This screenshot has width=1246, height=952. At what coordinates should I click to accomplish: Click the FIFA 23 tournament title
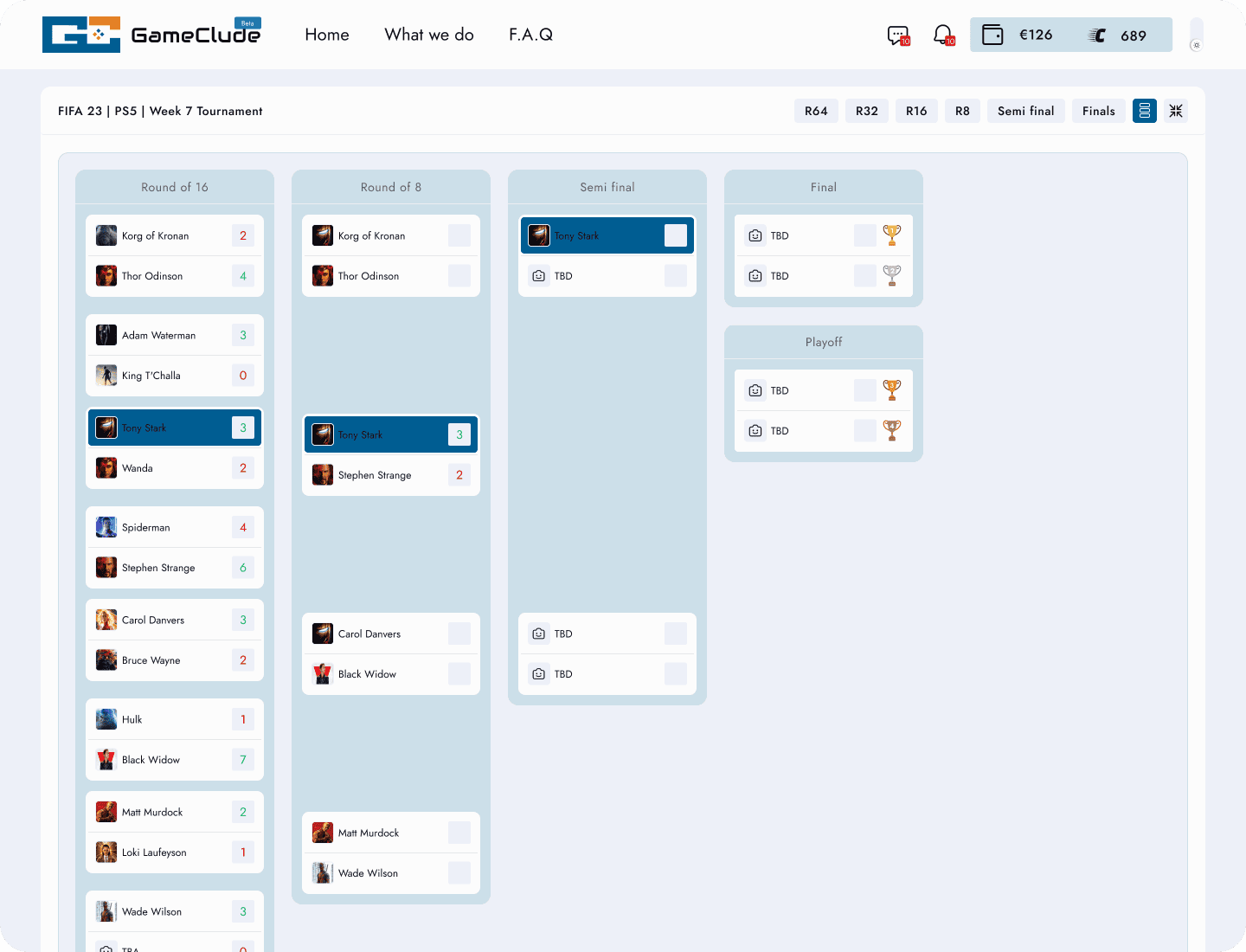click(160, 111)
